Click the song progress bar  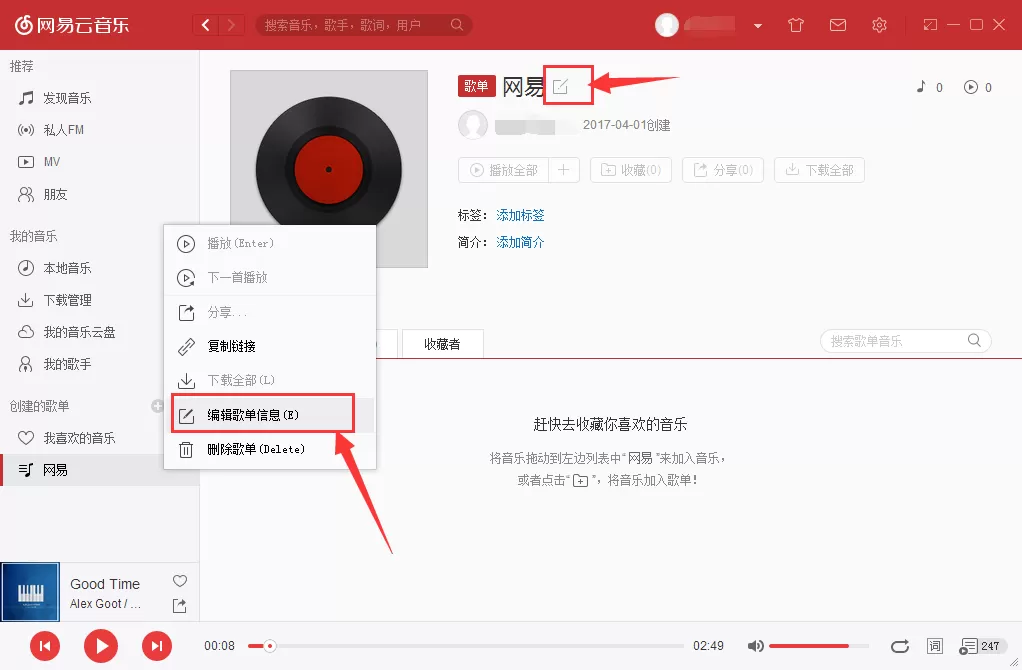tap(466, 646)
